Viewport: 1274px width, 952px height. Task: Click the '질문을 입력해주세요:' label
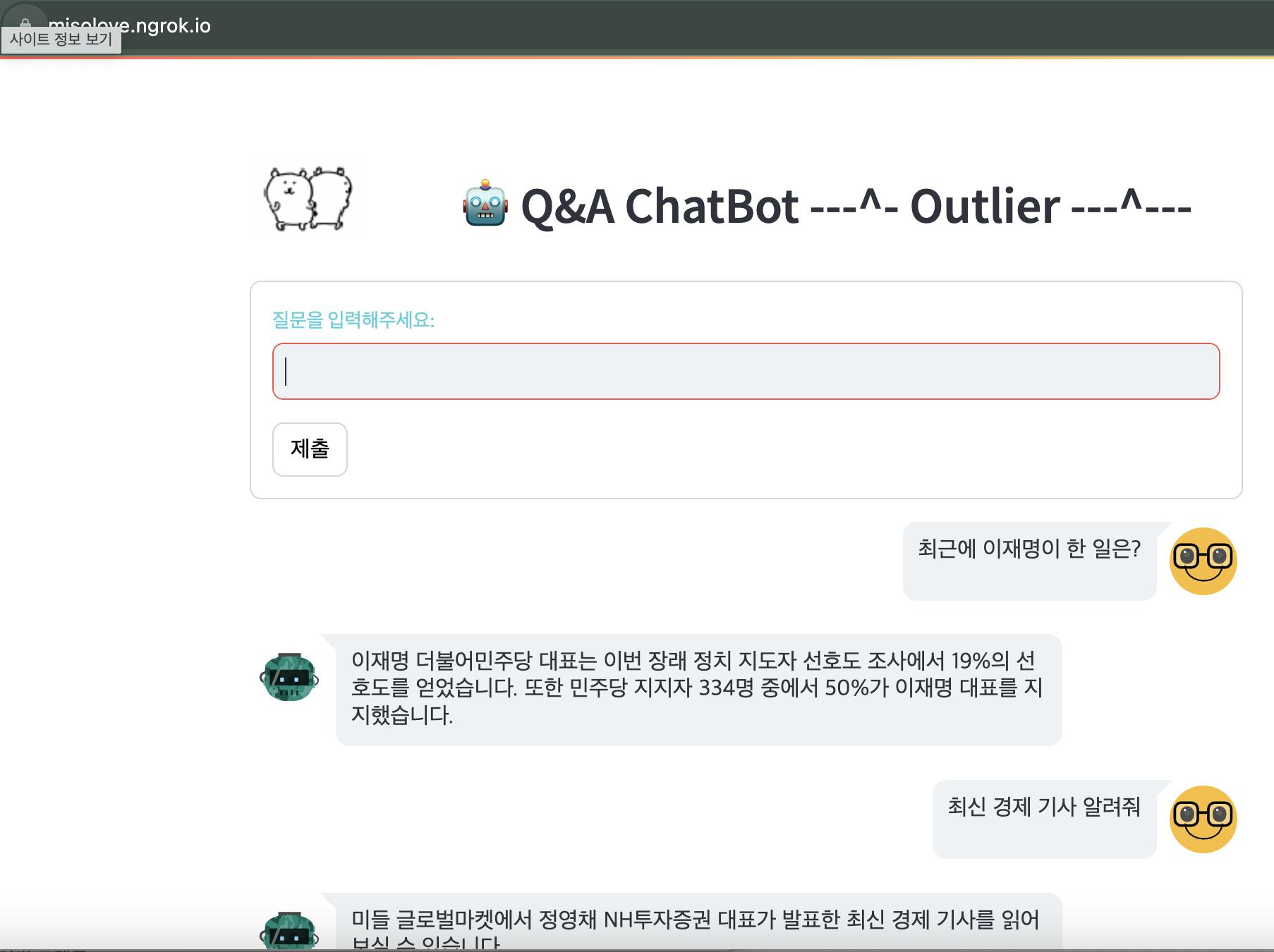pos(353,320)
